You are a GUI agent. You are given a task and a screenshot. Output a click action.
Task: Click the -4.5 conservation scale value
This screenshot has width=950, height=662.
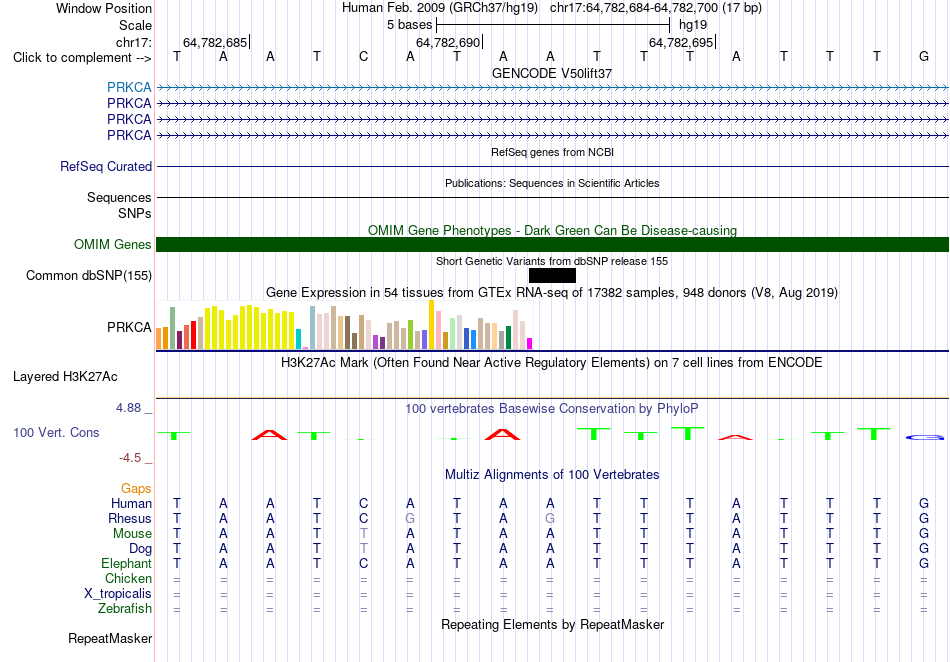[130, 458]
